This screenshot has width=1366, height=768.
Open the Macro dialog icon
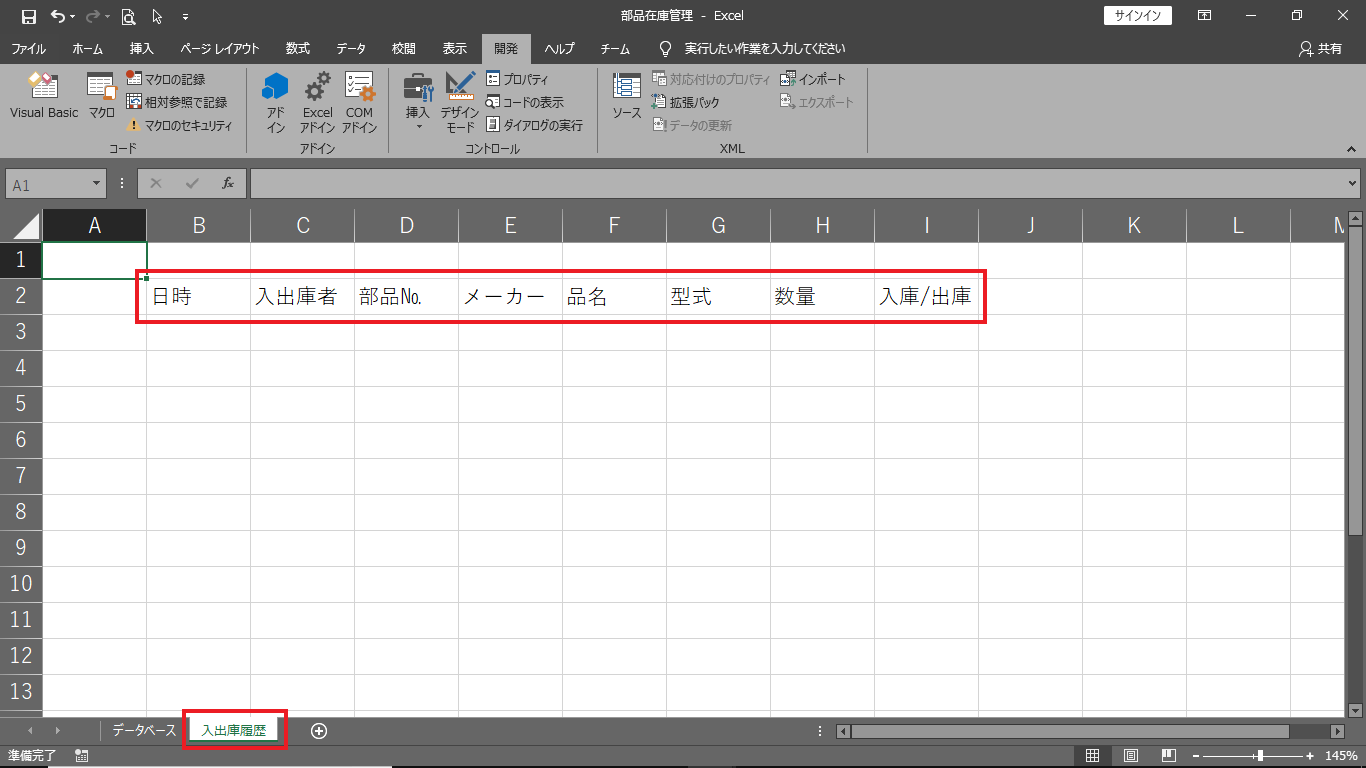101,97
